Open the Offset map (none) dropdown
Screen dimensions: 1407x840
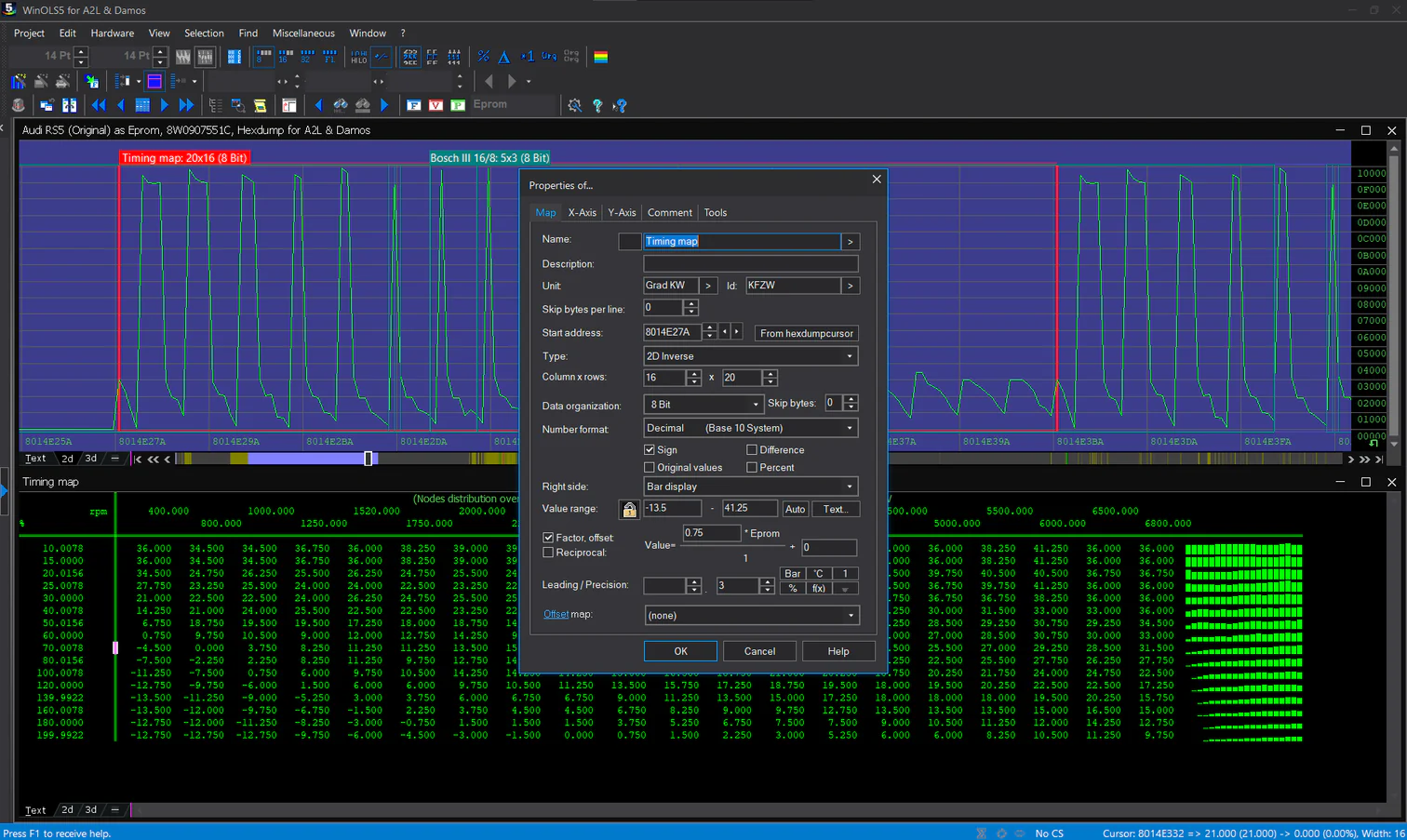click(752, 615)
